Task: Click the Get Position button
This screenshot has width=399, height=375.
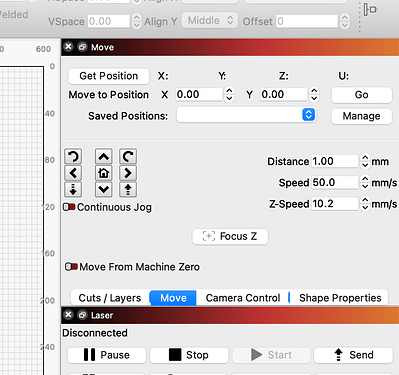Action: point(109,76)
